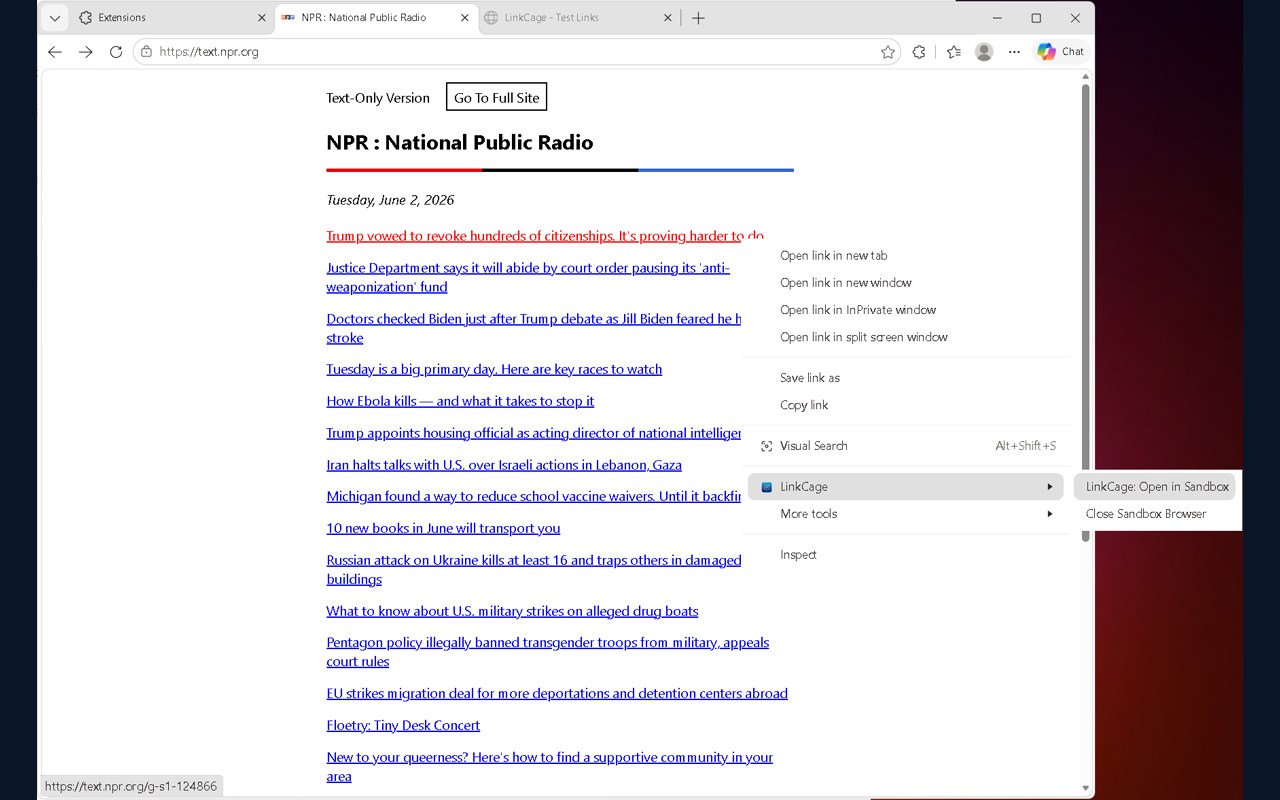
Task: Open Settings and more ellipsis menu
Action: click(x=1014, y=52)
